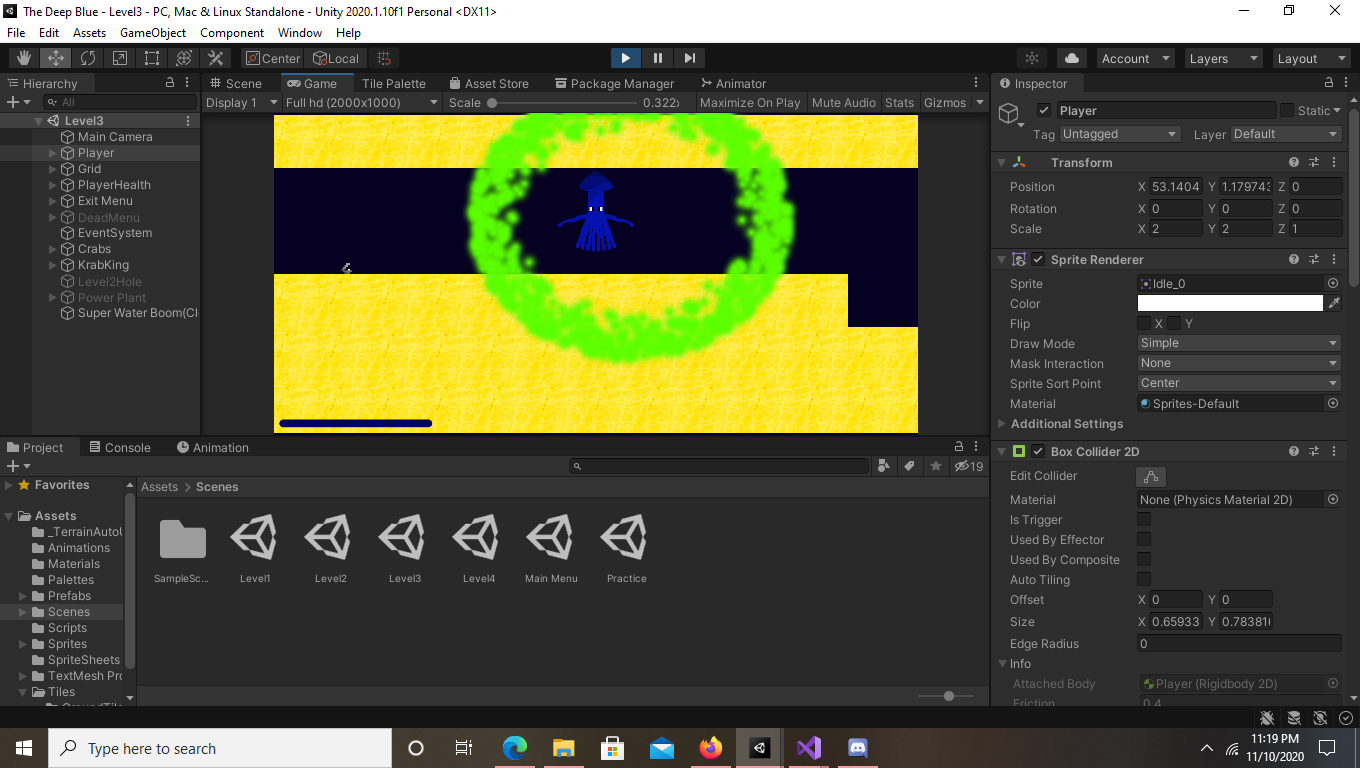Click the Gizmos button
Screen dimensions: 1360x768
coord(945,102)
